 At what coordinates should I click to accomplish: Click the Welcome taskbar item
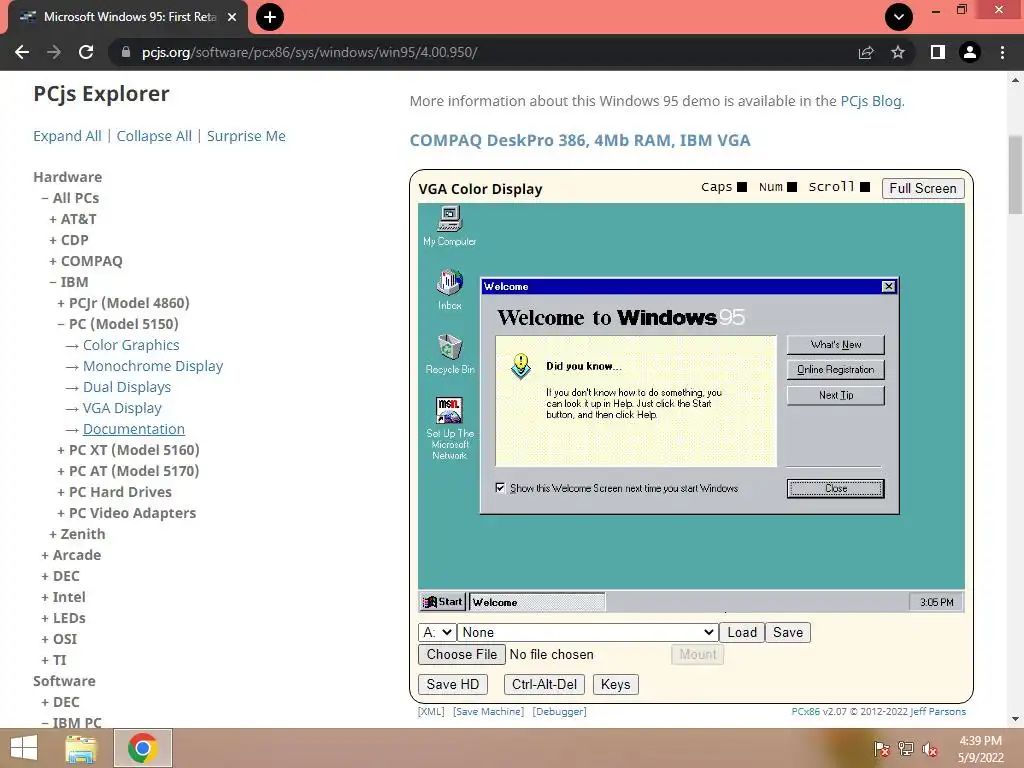coord(537,601)
